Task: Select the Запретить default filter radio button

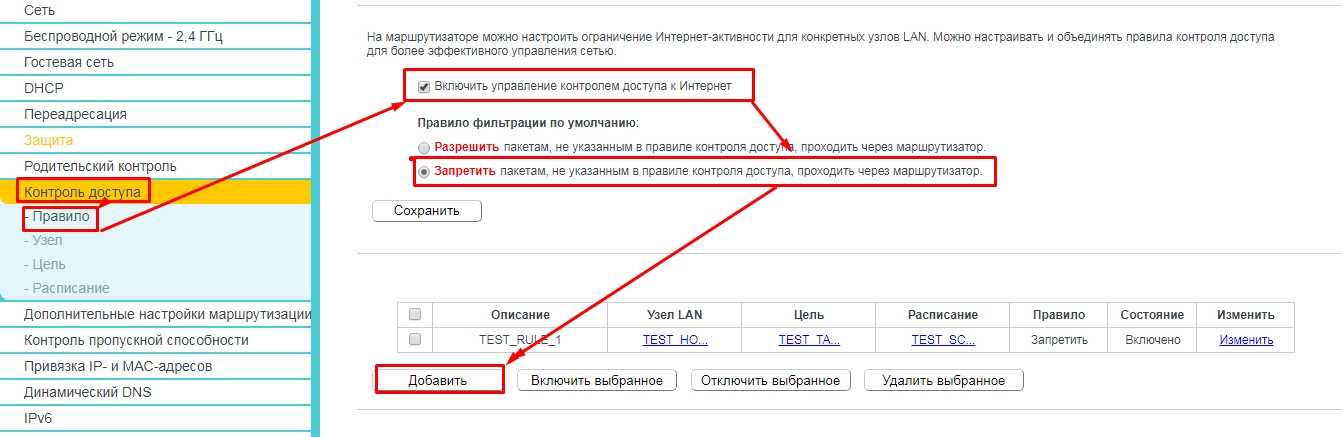Action: point(424,172)
